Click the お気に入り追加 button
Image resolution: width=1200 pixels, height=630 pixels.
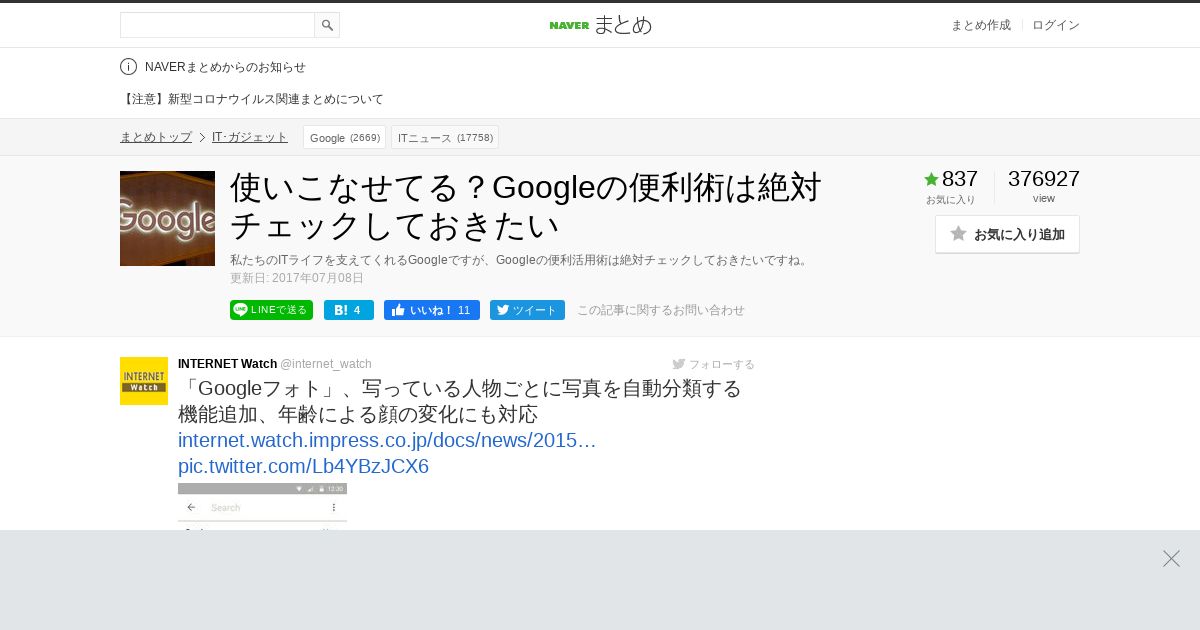1007,234
